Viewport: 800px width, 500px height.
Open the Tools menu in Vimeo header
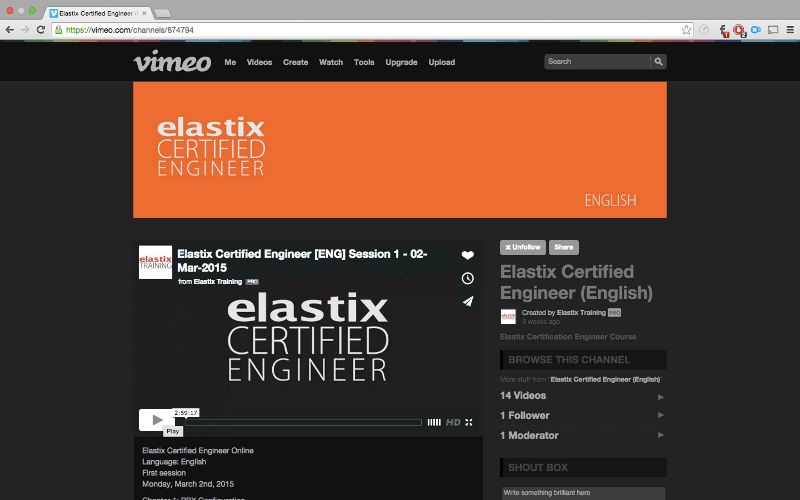[364, 62]
